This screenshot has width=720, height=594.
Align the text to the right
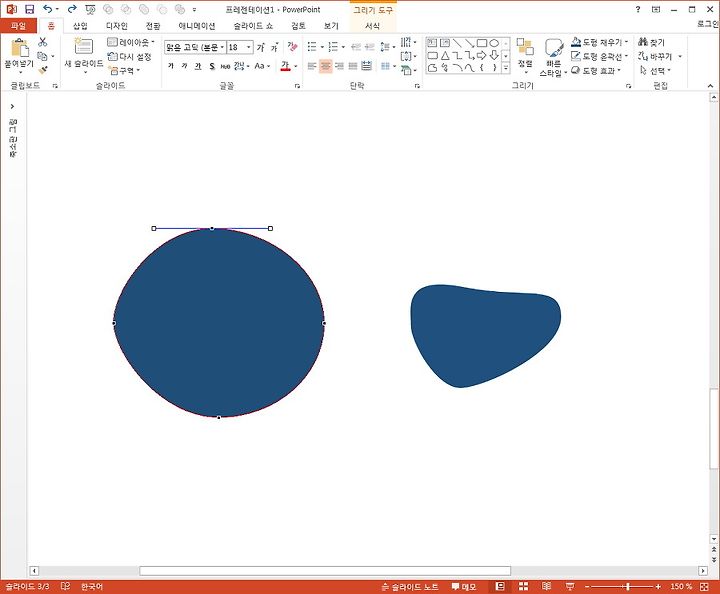click(x=339, y=67)
